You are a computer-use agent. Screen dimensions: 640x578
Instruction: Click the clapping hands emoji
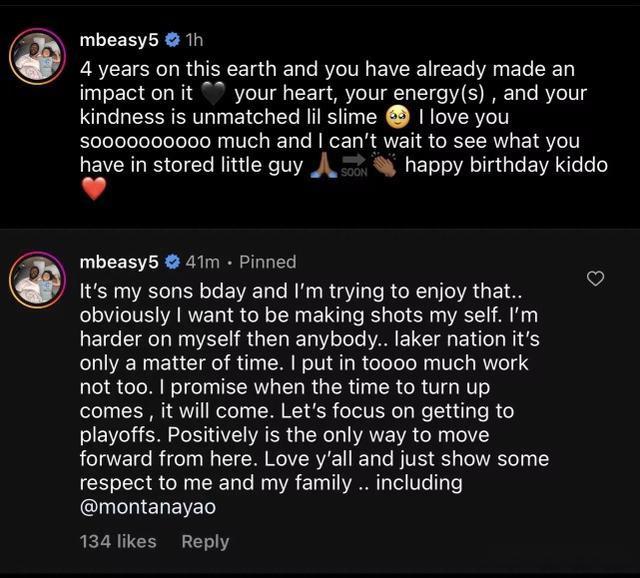[x=387, y=166]
